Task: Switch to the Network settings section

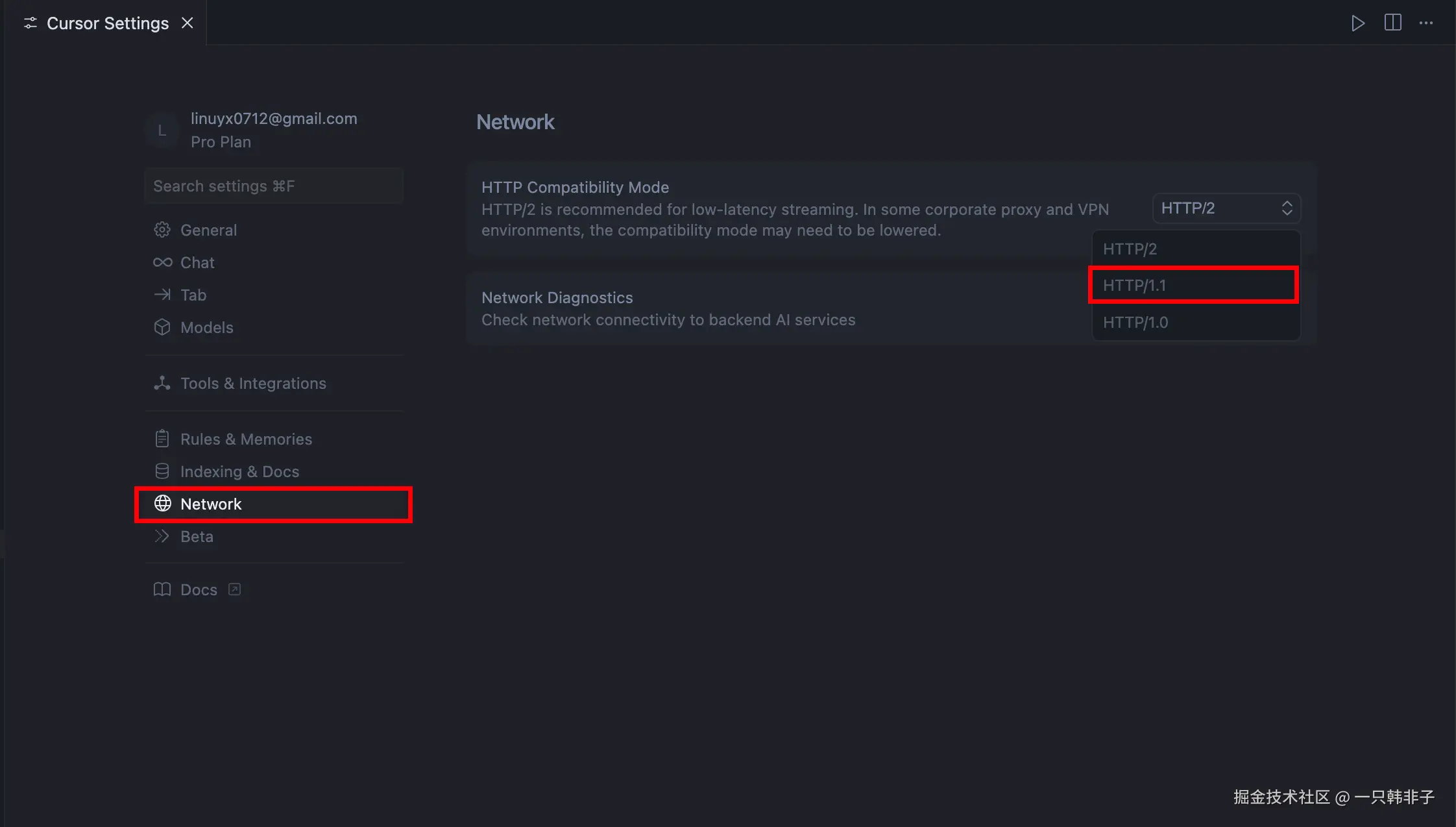Action: pyautogui.click(x=210, y=504)
